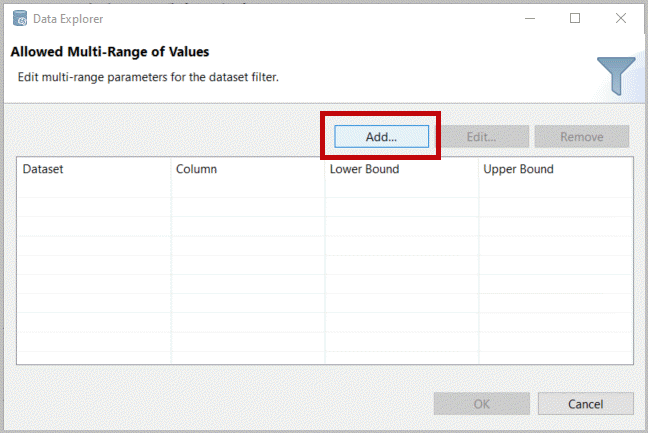648x433 pixels.
Task: Click the Upper Bound column header
Action: [518, 169]
